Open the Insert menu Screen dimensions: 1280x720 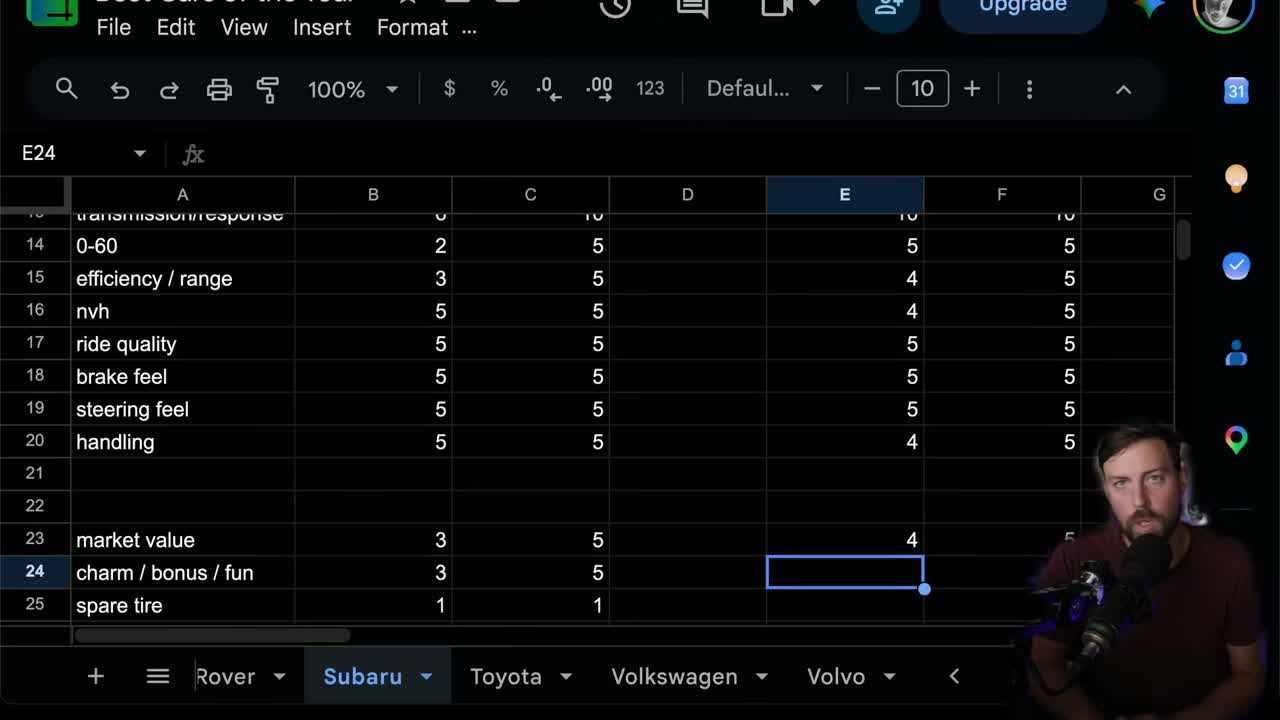coord(322,28)
